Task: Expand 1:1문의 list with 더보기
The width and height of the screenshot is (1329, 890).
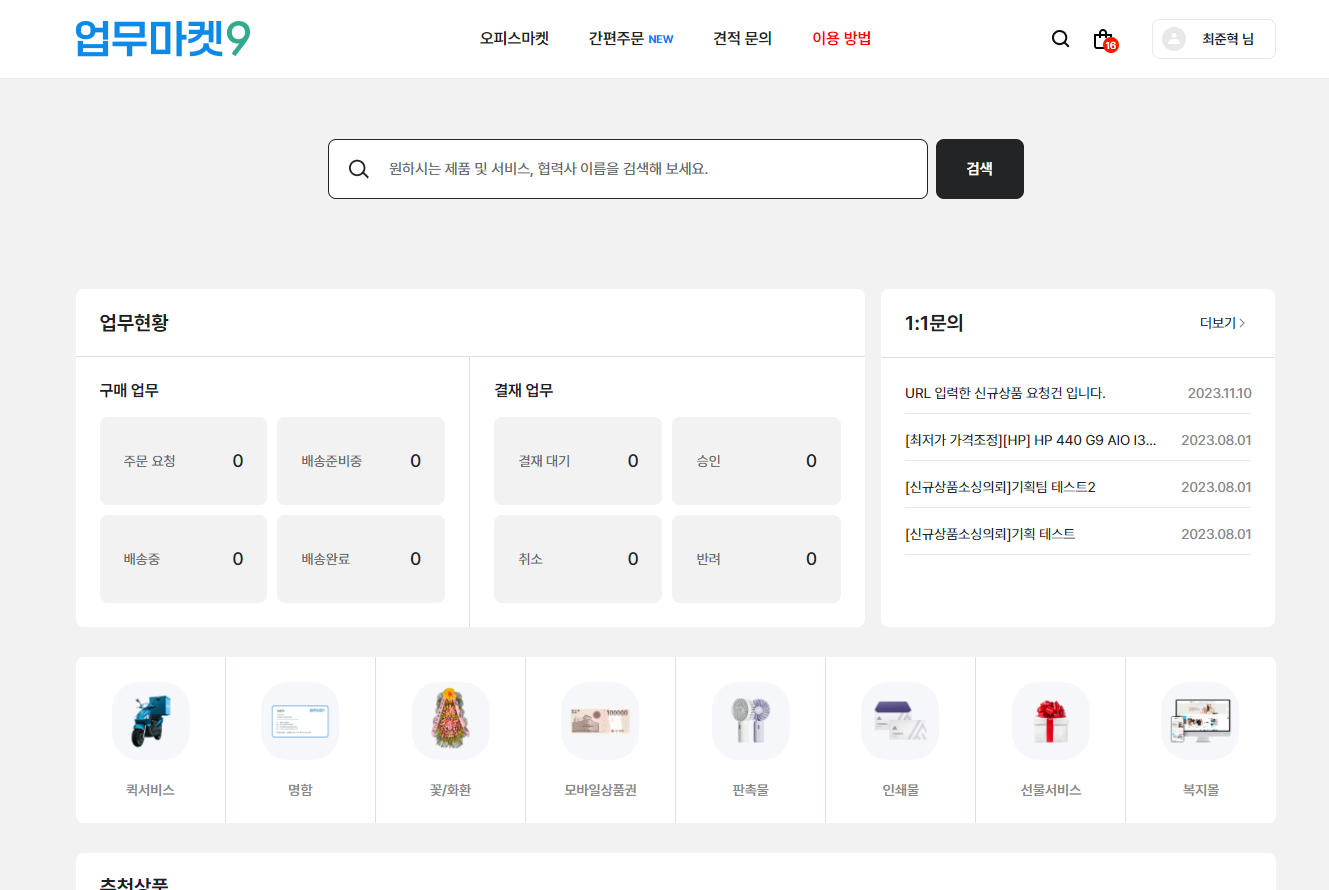Action: 1222,323
